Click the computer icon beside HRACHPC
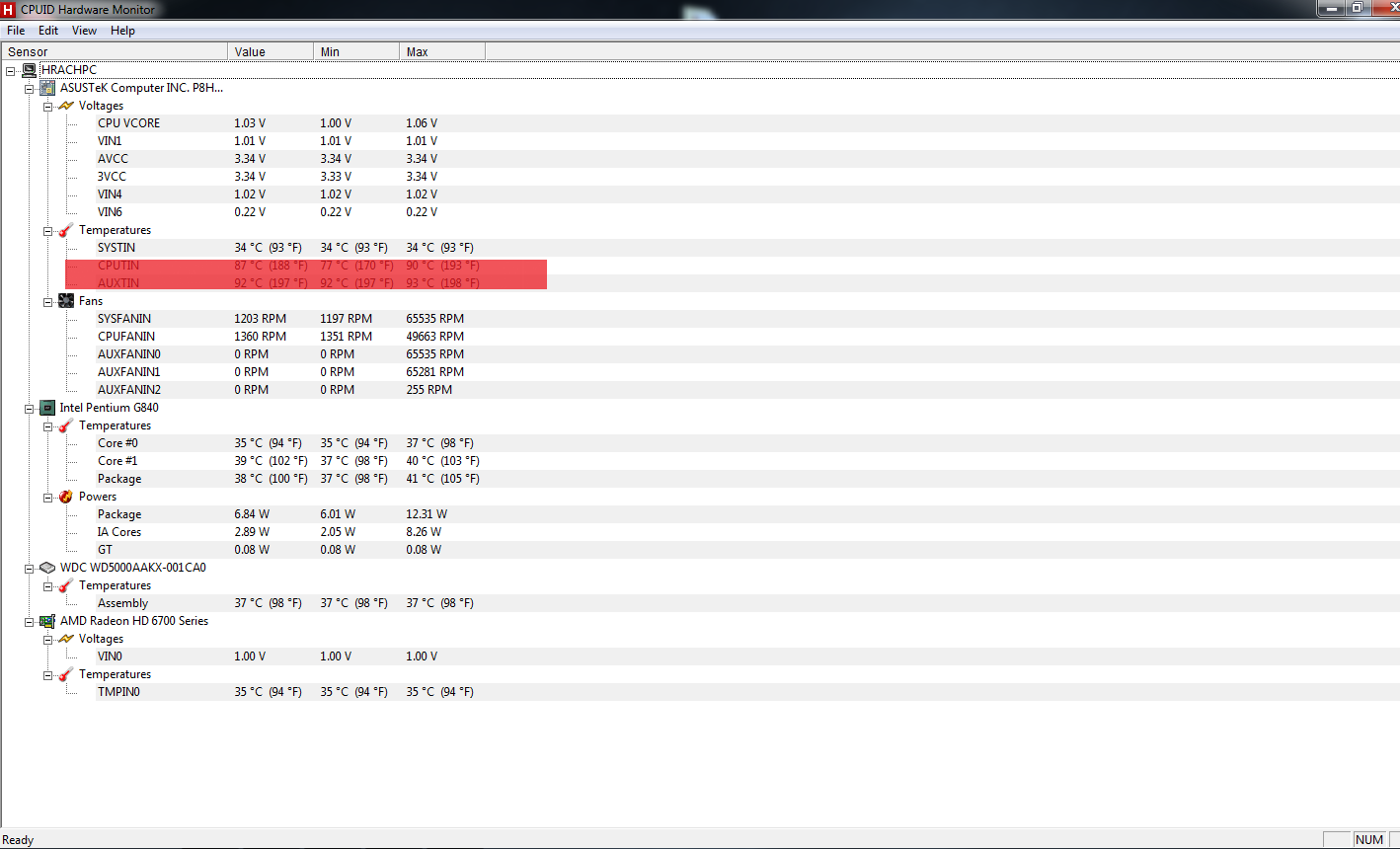This screenshot has height=849, width=1400. (x=30, y=70)
